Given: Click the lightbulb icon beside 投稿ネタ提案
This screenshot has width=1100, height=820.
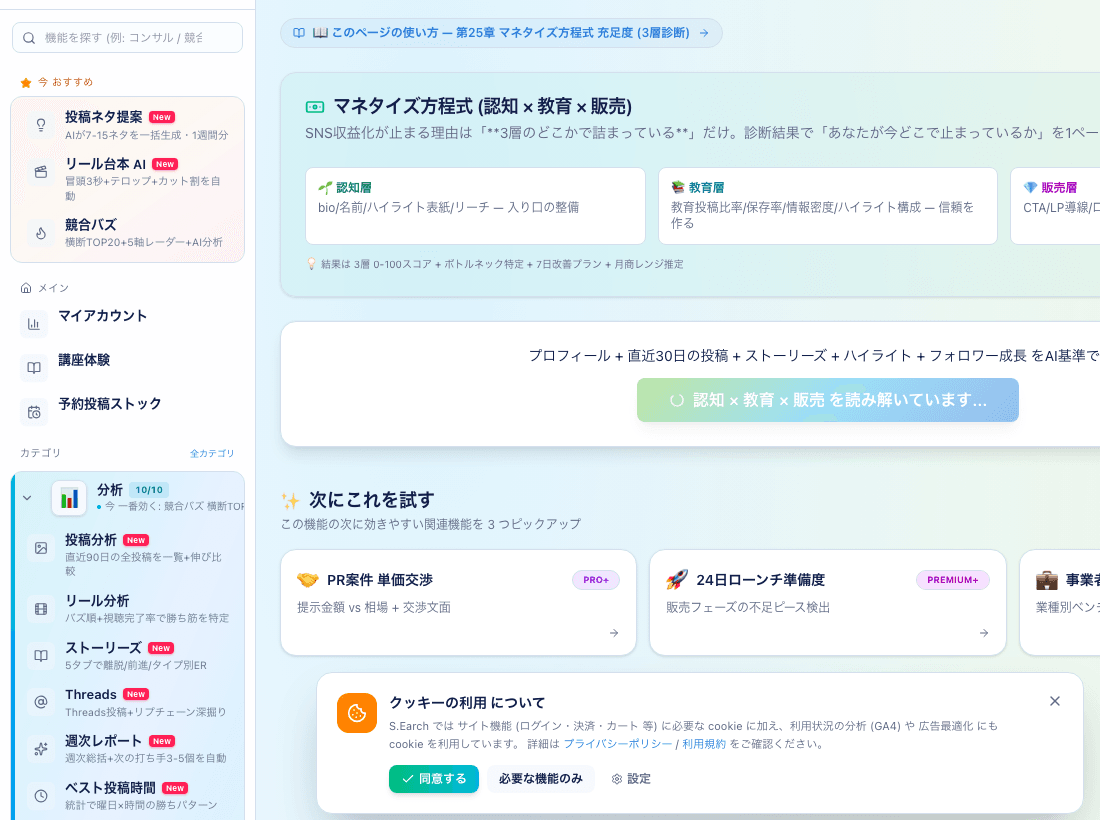Looking at the screenshot, I should [41, 126].
